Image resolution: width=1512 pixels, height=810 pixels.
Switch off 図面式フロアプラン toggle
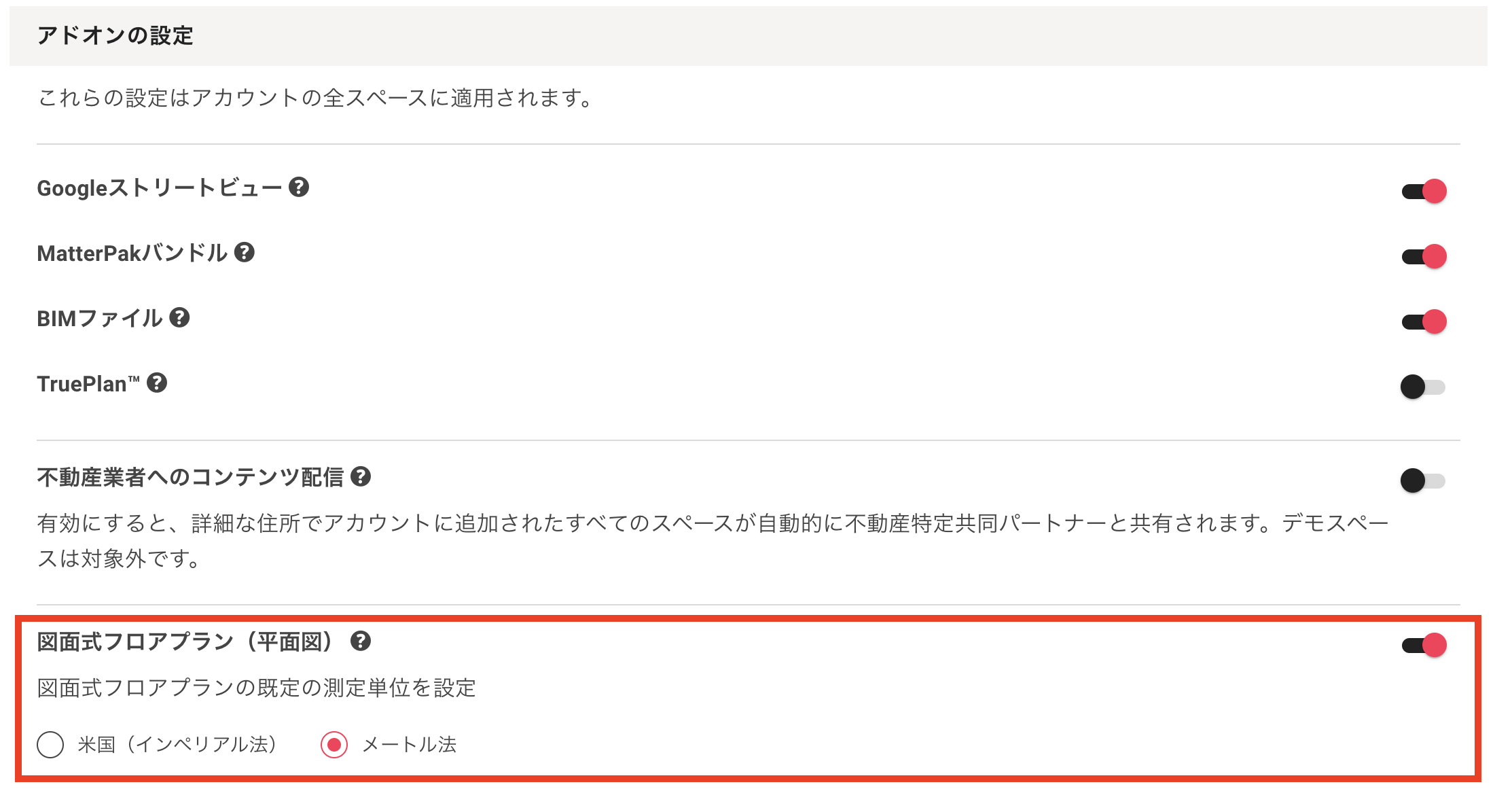coord(1424,645)
